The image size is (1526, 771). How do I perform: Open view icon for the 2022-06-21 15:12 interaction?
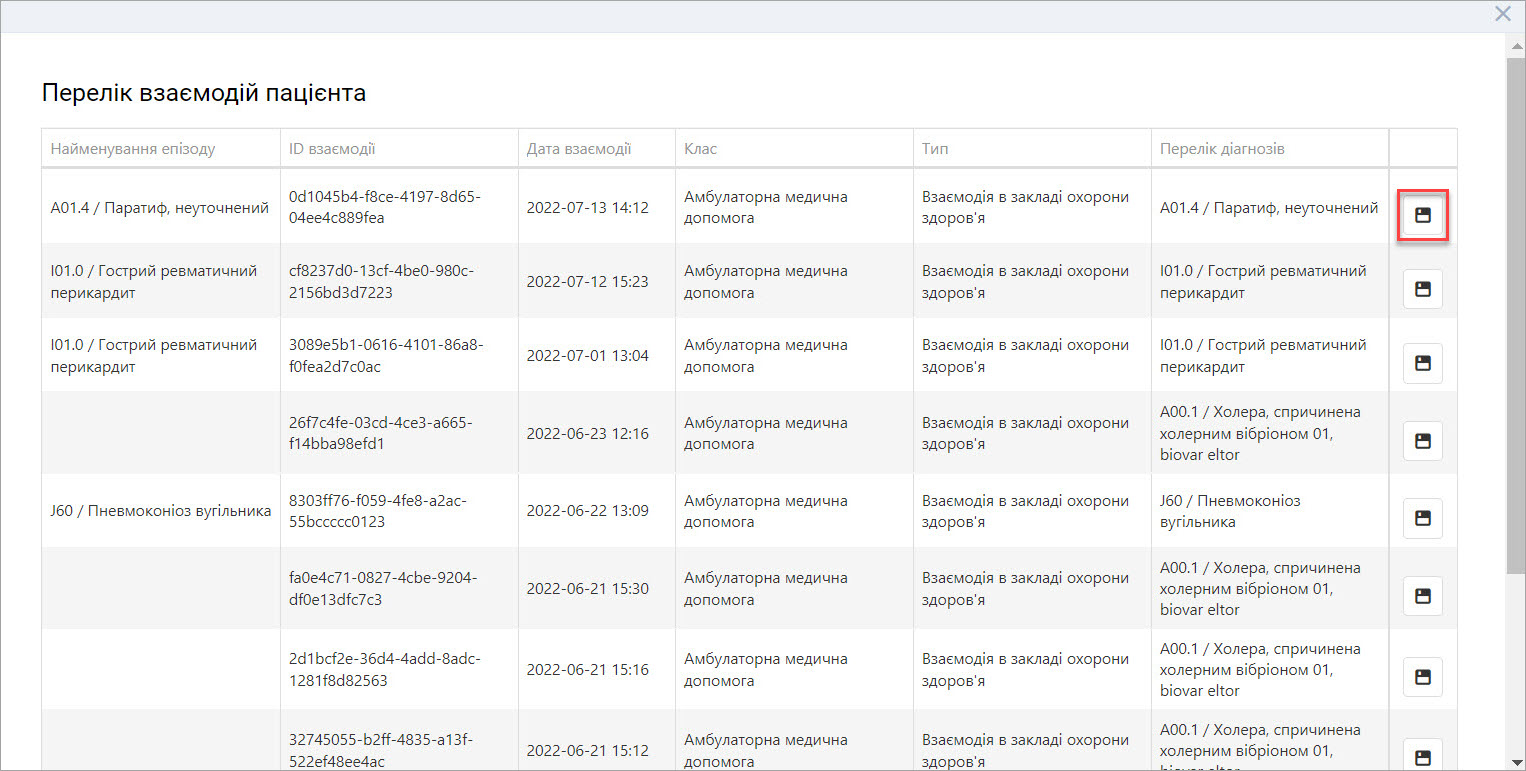[x=1422, y=755]
